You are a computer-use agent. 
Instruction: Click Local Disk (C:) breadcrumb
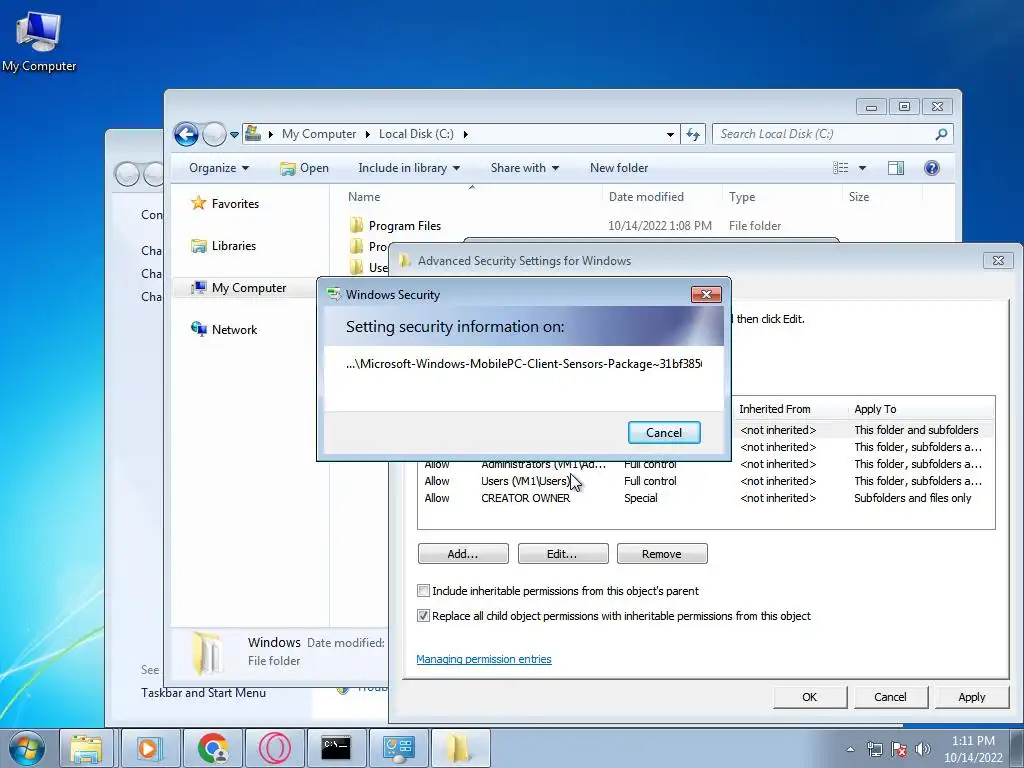point(416,134)
